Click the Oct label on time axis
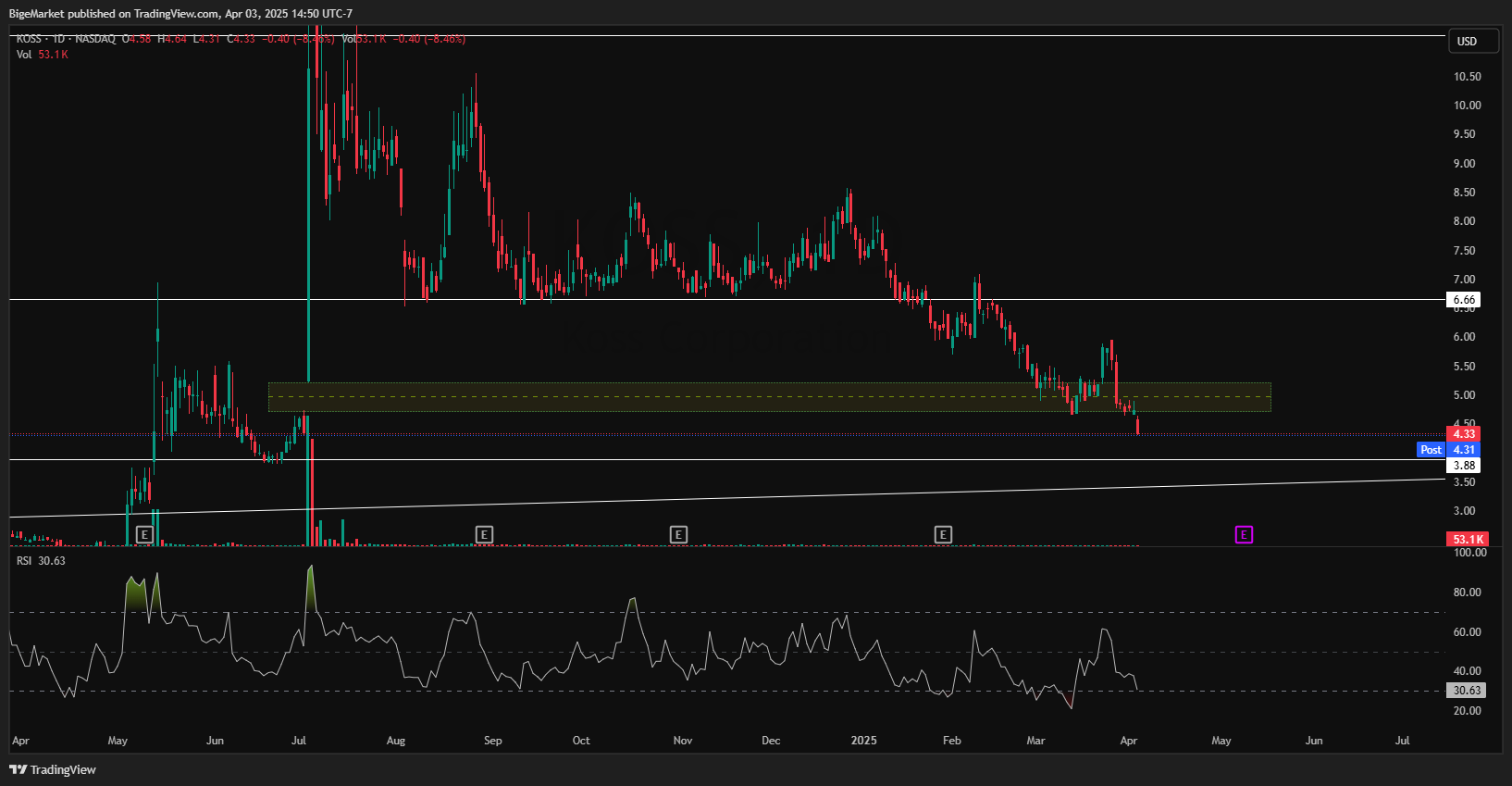1512x786 pixels. [x=581, y=741]
